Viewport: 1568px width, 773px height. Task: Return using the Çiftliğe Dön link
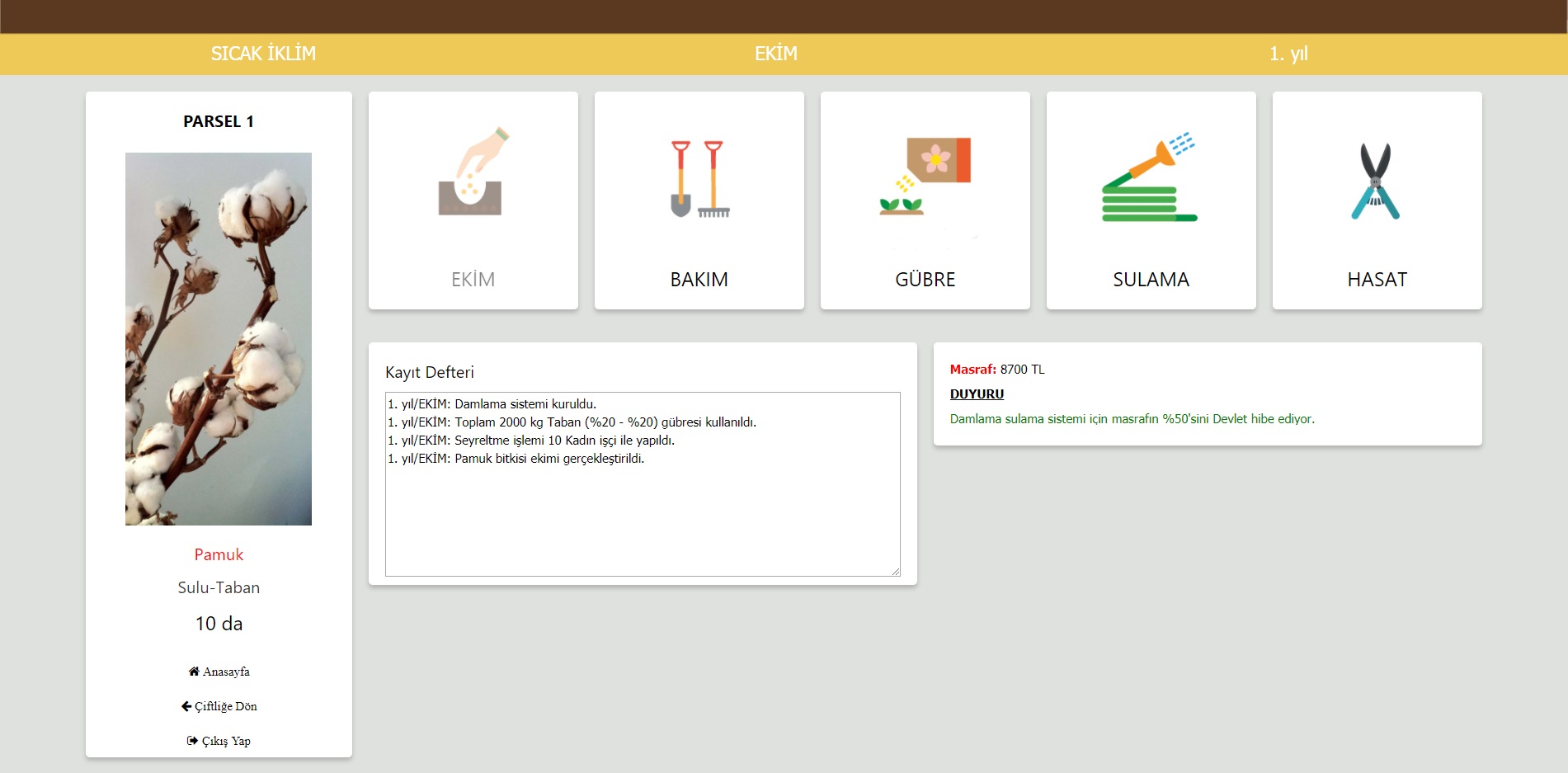226,706
